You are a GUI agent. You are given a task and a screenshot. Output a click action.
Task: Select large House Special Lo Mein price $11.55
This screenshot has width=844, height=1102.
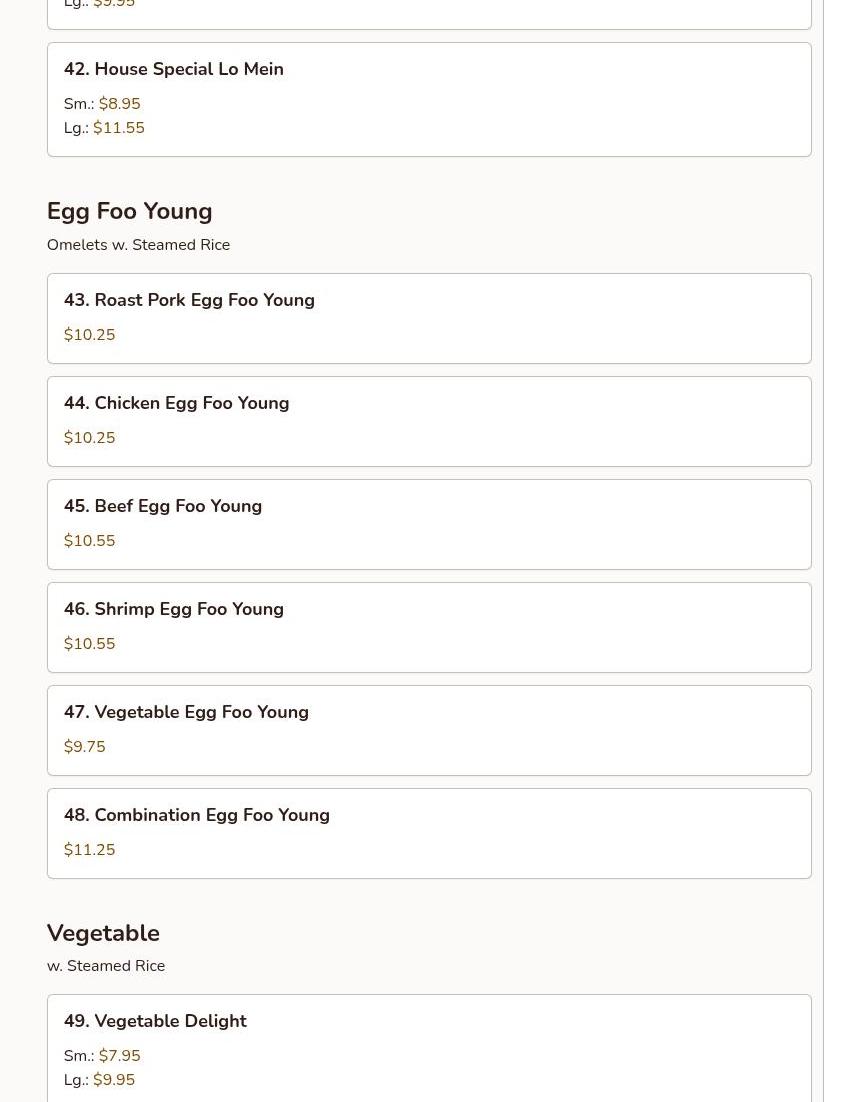click(x=118, y=128)
